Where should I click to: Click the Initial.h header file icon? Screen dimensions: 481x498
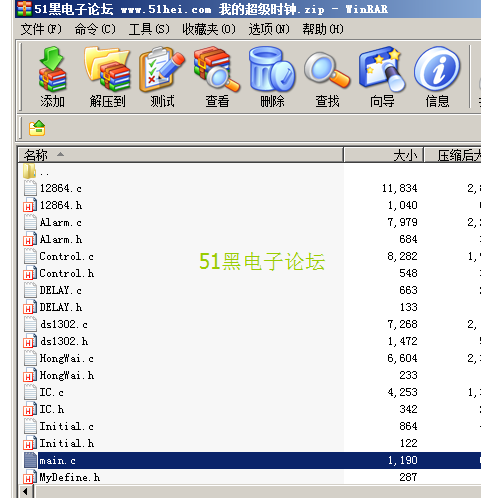click(x=30, y=443)
